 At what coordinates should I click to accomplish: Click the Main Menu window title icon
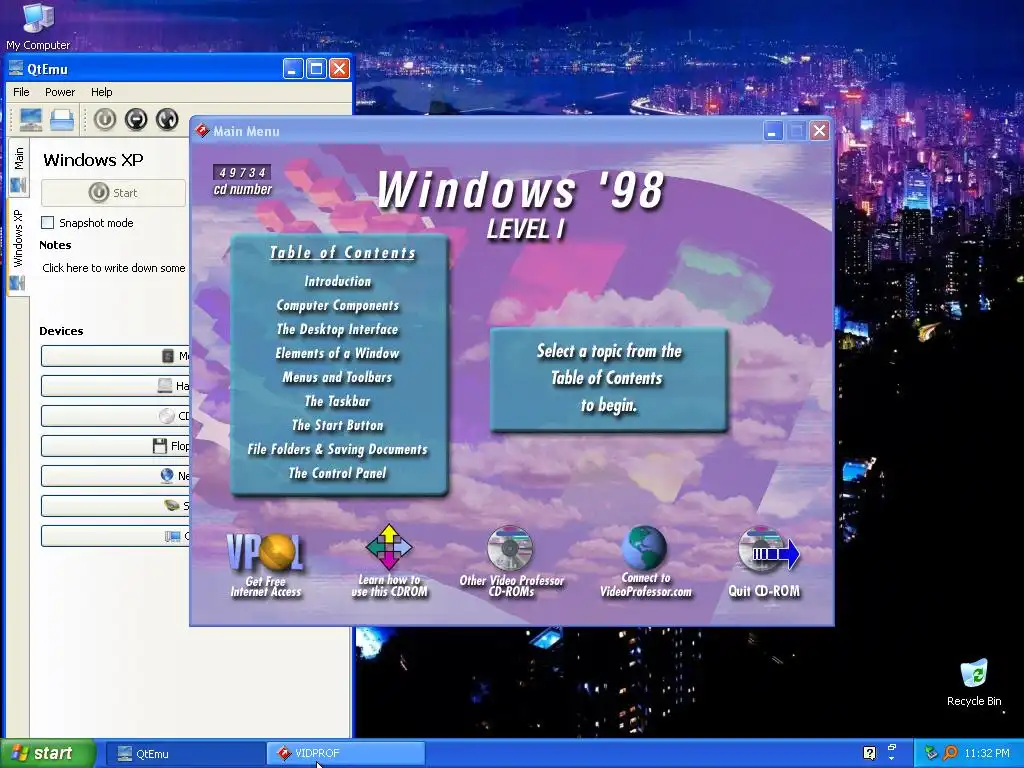pos(202,131)
